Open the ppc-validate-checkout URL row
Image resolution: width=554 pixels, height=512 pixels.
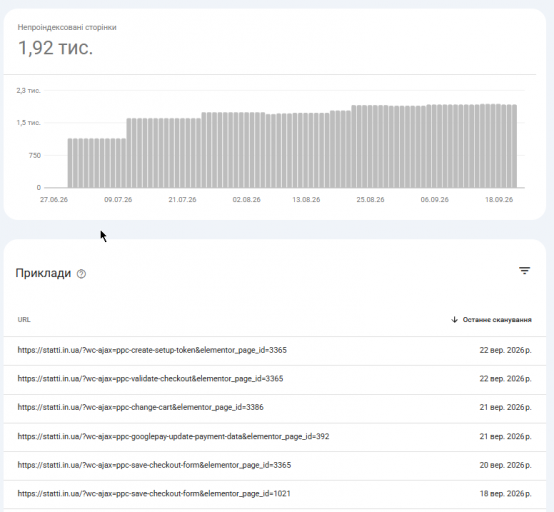pos(275,379)
